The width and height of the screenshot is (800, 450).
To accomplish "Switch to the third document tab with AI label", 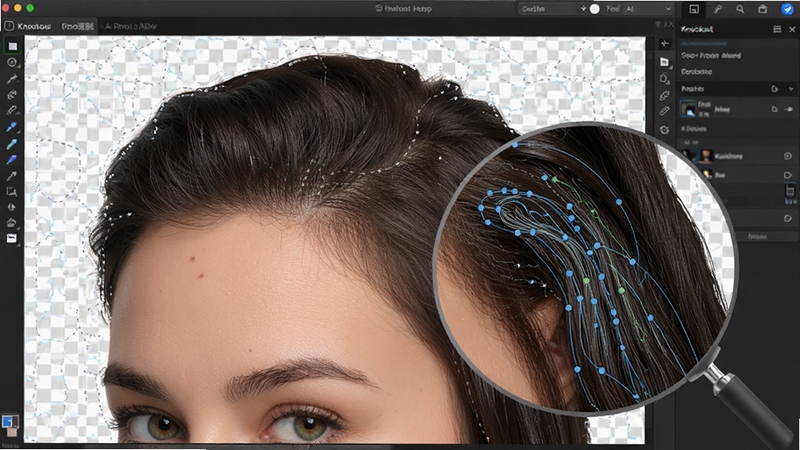I will point(131,26).
